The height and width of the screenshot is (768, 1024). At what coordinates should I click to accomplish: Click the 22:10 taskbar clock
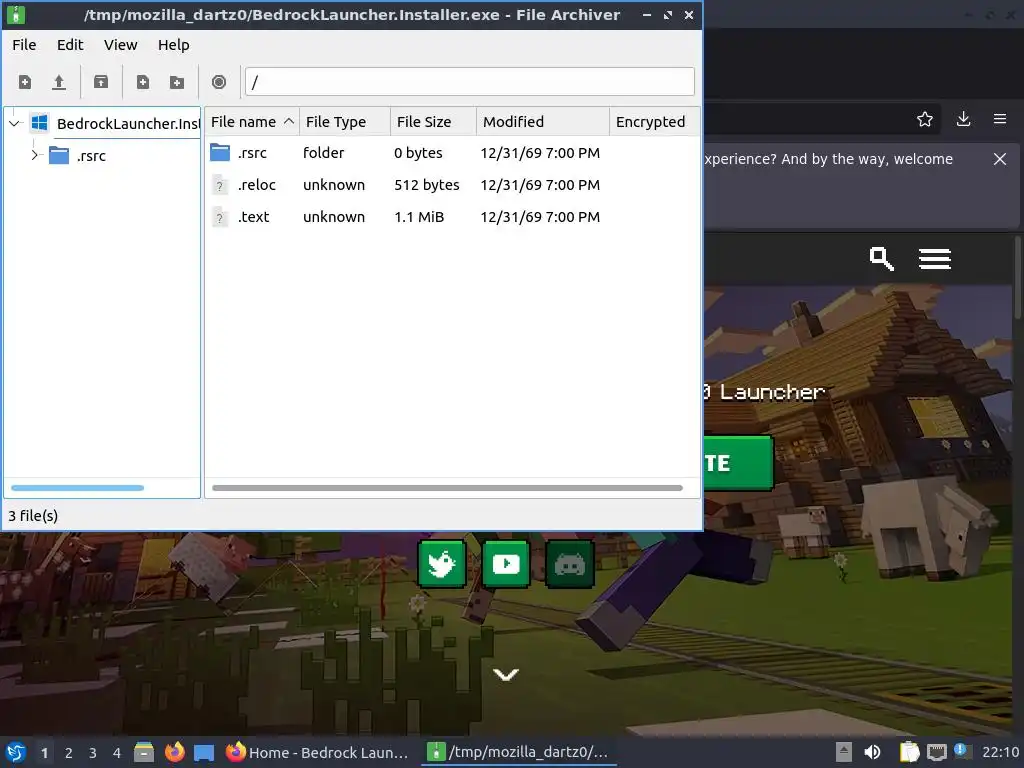1000,753
